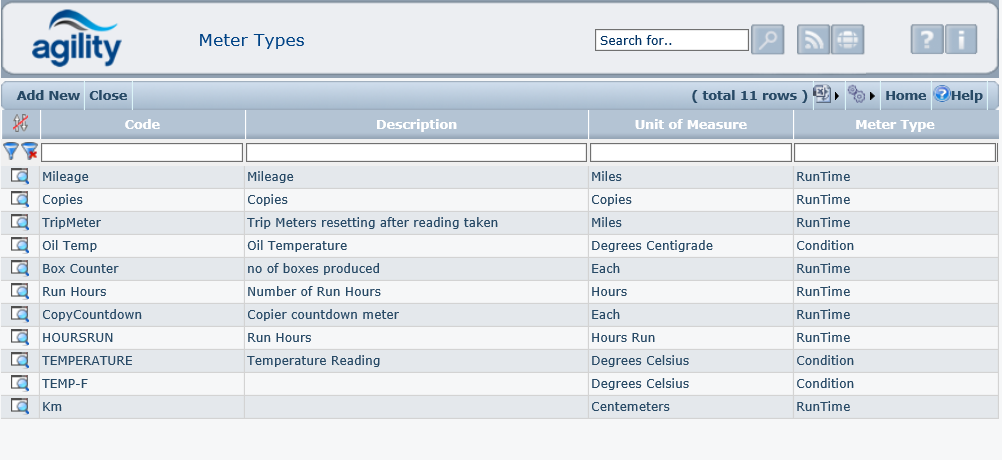View details icon for Mileage row
The width and height of the screenshot is (1002, 460).
20,176
